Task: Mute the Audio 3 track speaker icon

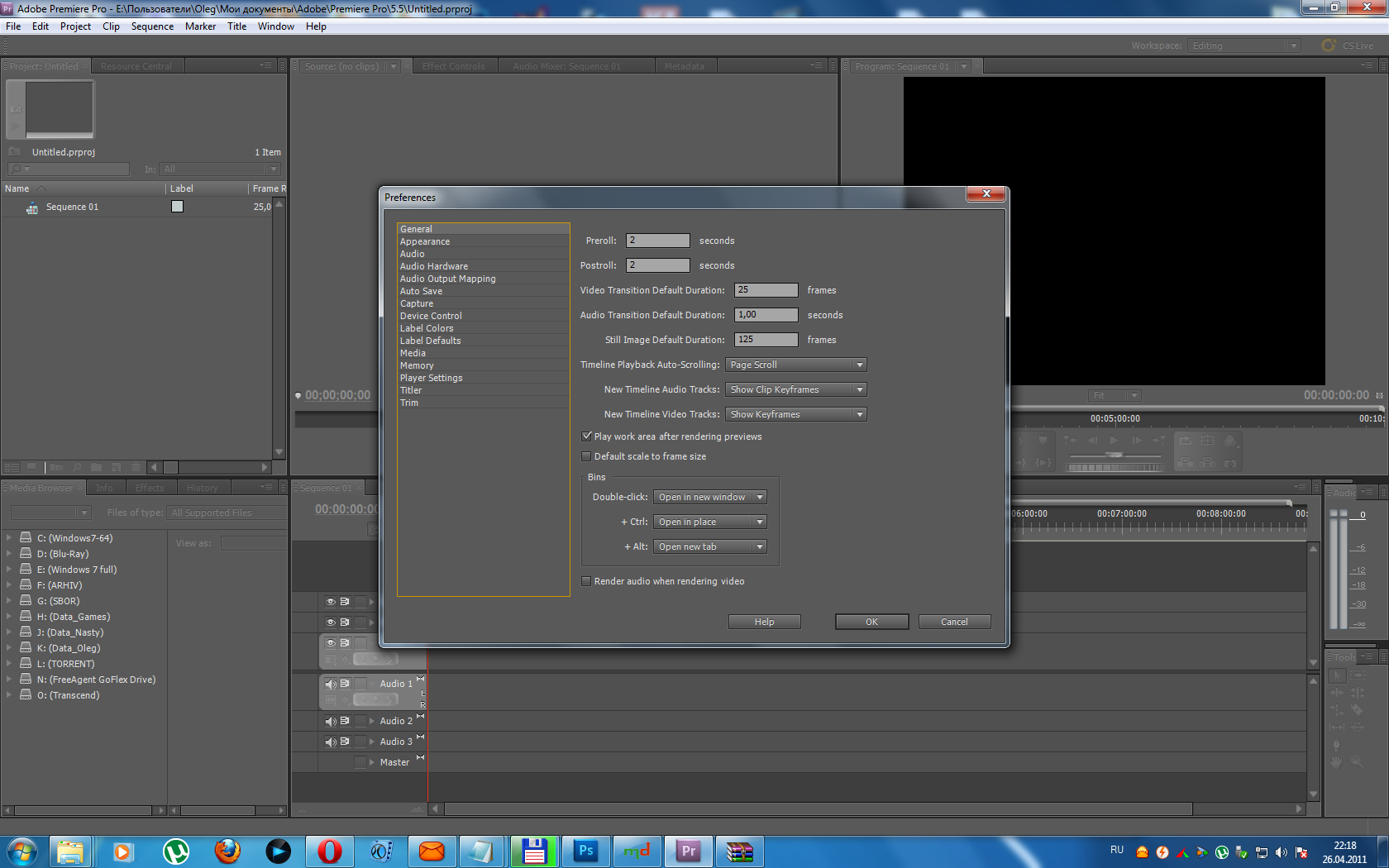Action: click(x=331, y=742)
